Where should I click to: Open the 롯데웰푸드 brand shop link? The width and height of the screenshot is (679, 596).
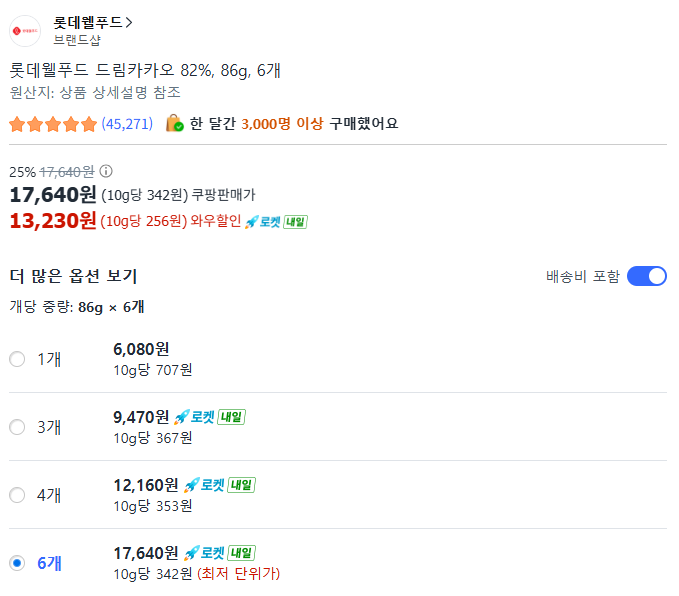88,22
